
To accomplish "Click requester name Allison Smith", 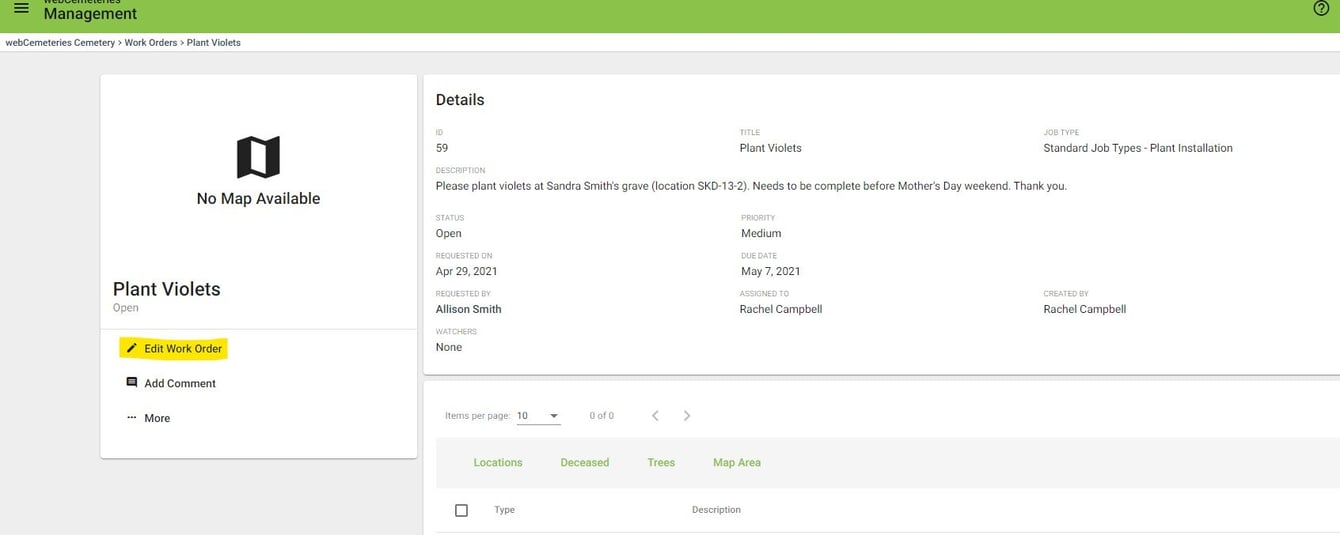I will click(469, 309).
